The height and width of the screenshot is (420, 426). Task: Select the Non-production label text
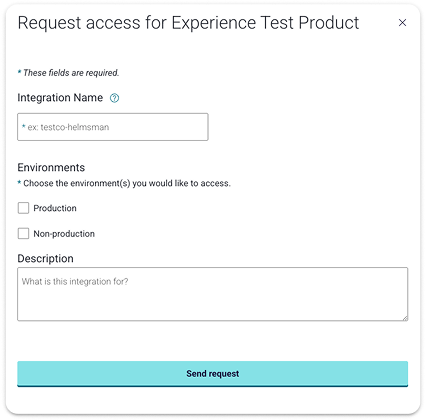64,234
